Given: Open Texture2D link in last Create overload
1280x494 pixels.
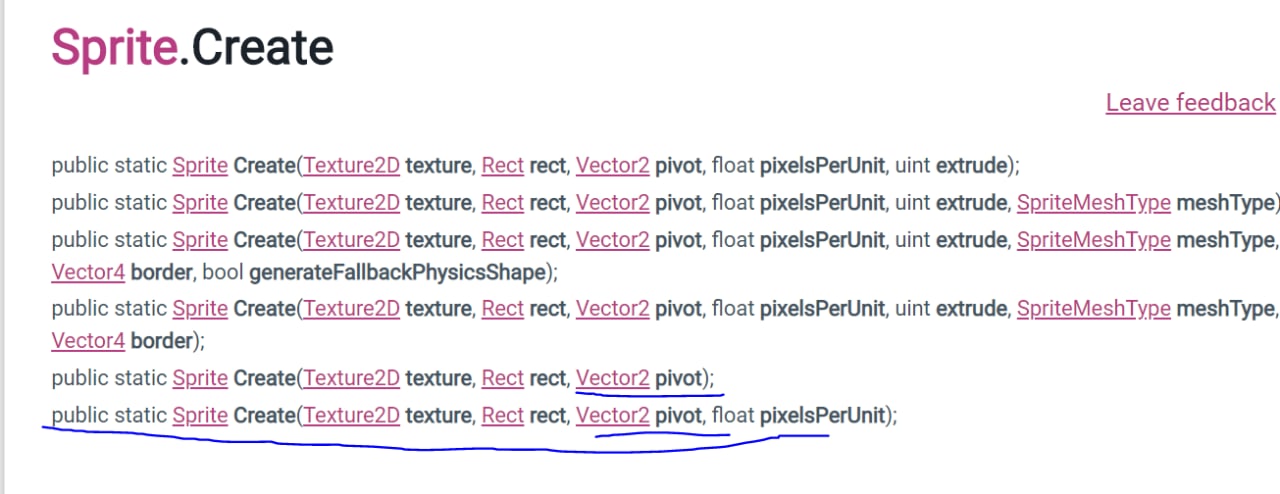Looking at the screenshot, I should [352, 415].
